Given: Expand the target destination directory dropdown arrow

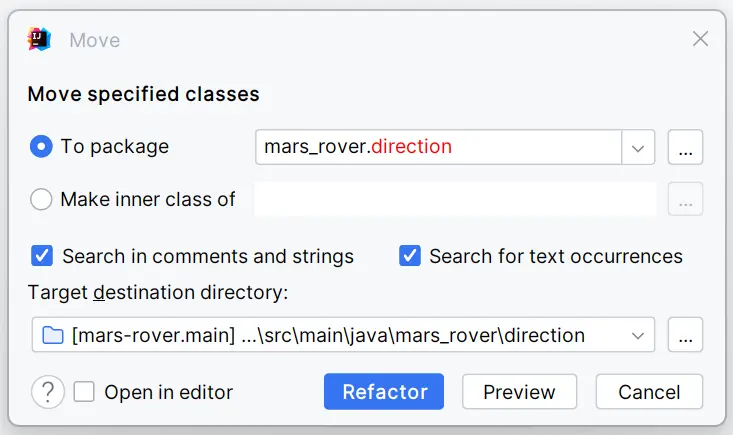Looking at the screenshot, I should [x=638, y=335].
